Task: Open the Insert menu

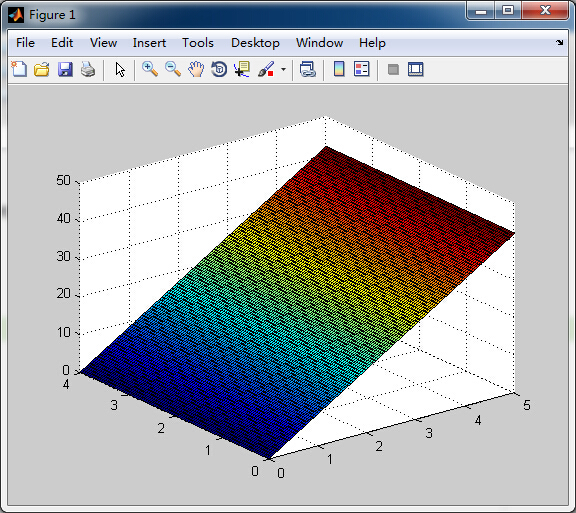Action: tap(149, 43)
